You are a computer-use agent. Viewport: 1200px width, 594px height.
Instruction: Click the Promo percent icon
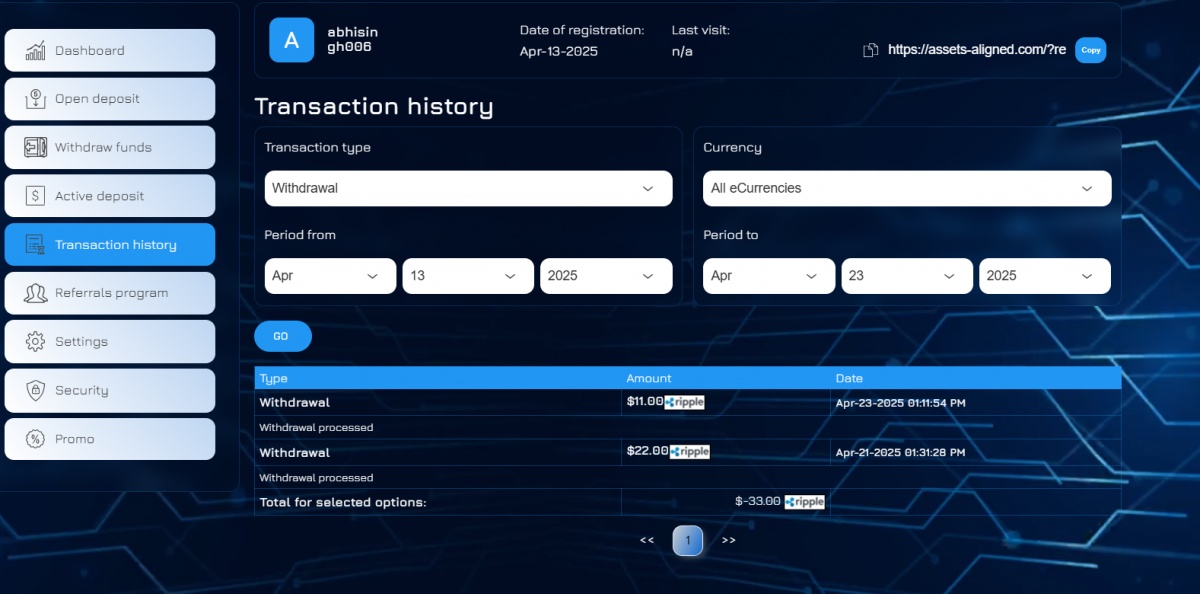pos(36,439)
